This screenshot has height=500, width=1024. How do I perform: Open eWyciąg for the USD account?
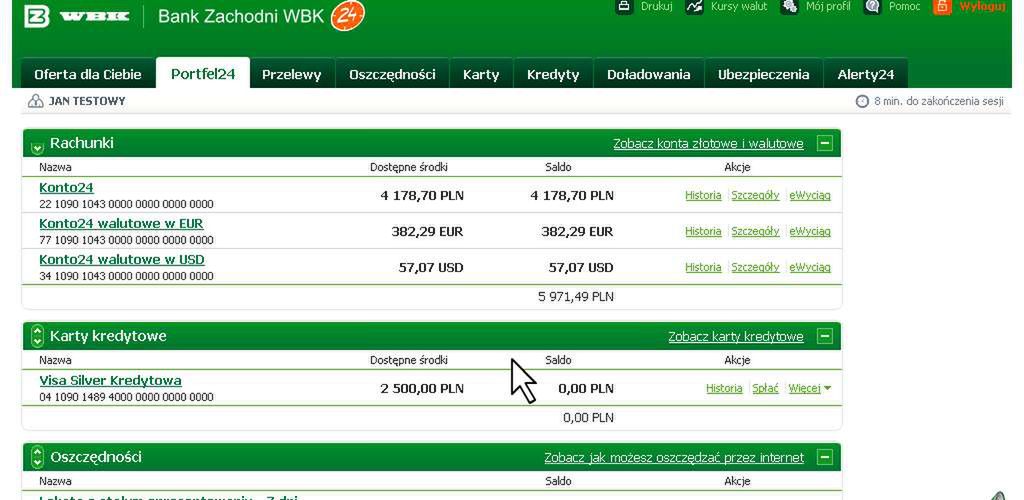pos(810,267)
